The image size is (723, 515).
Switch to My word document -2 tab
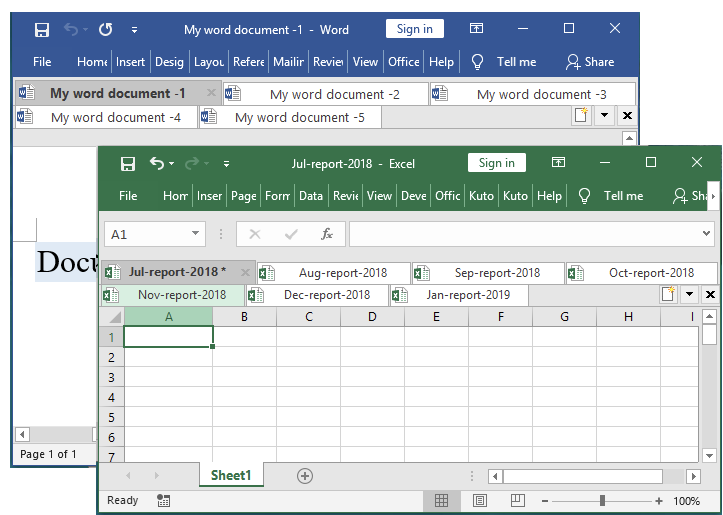326,94
